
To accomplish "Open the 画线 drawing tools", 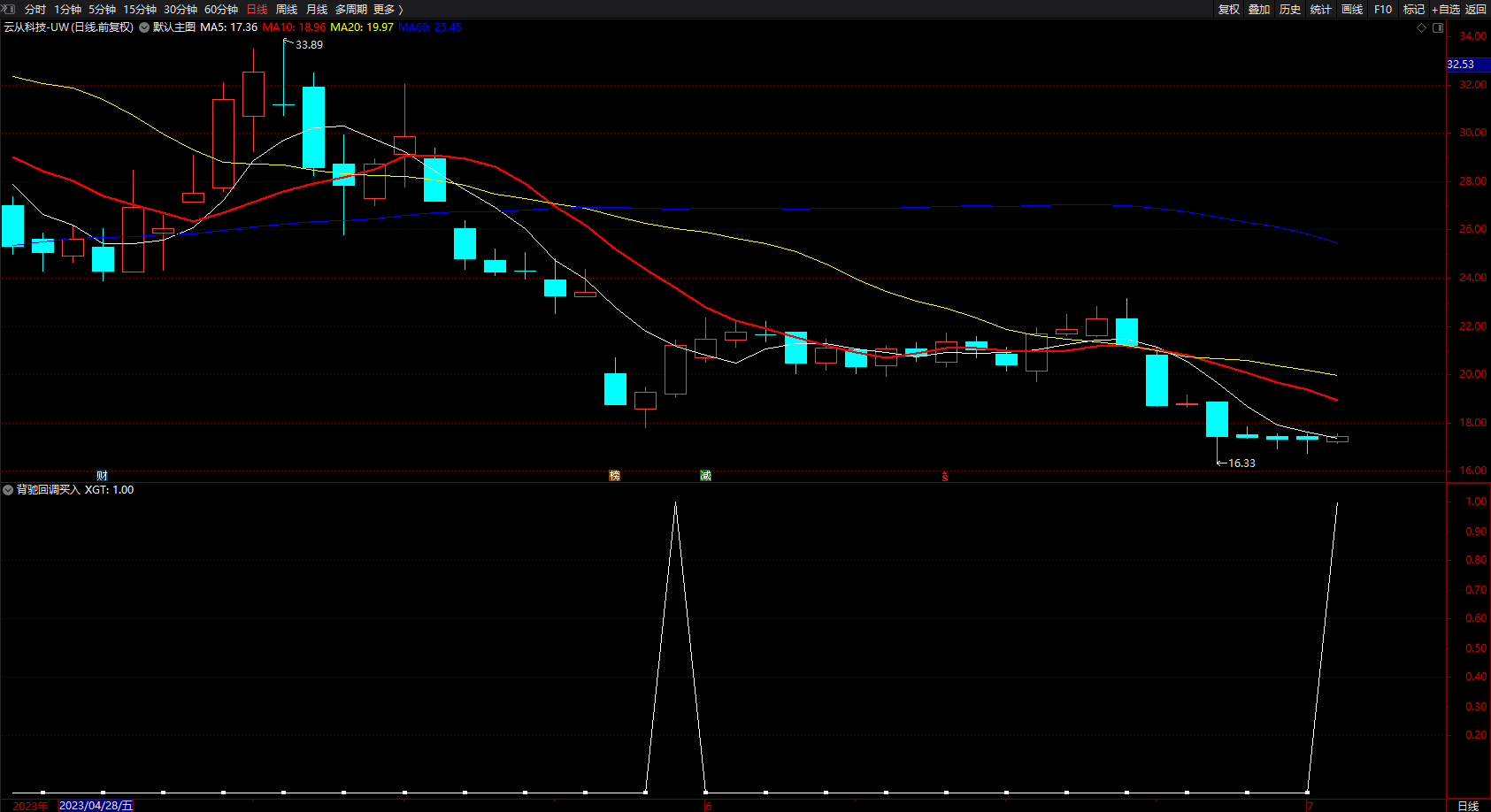I will point(1351,9).
